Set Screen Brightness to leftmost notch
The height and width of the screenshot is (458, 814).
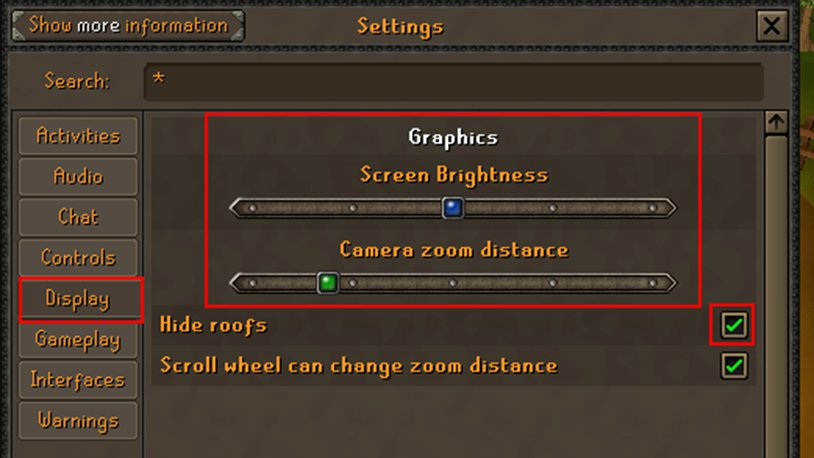[253, 208]
